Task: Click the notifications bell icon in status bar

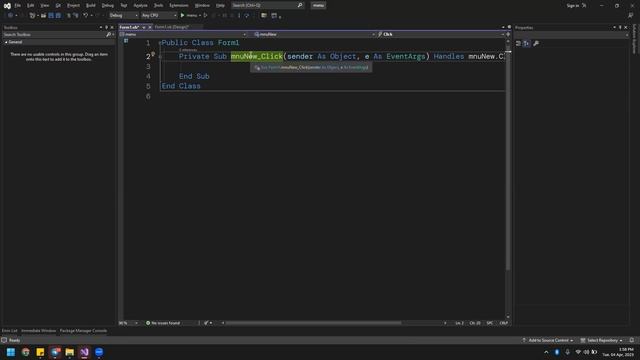Action: point(632,340)
